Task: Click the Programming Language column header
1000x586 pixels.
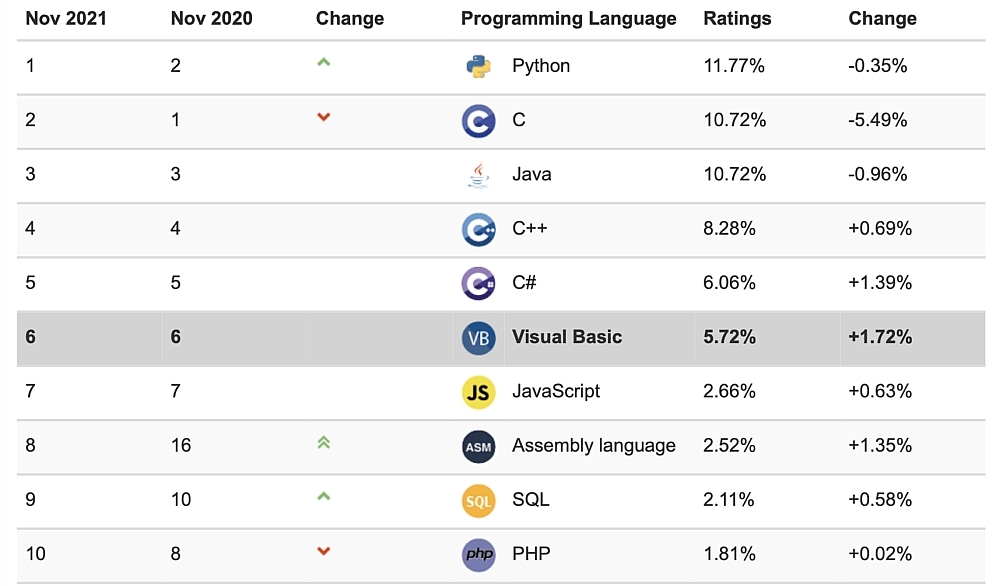Action: click(568, 19)
